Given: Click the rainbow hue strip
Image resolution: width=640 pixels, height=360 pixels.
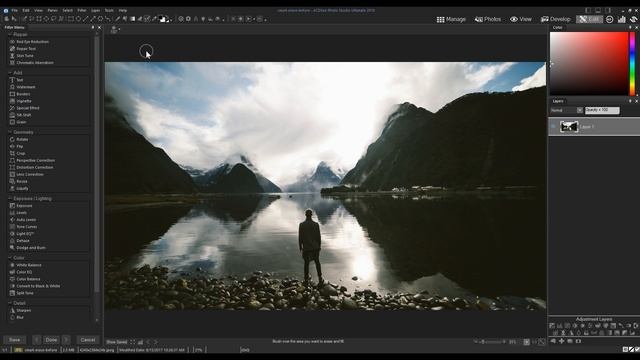Looking at the screenshot, I should tap(632, 64).
